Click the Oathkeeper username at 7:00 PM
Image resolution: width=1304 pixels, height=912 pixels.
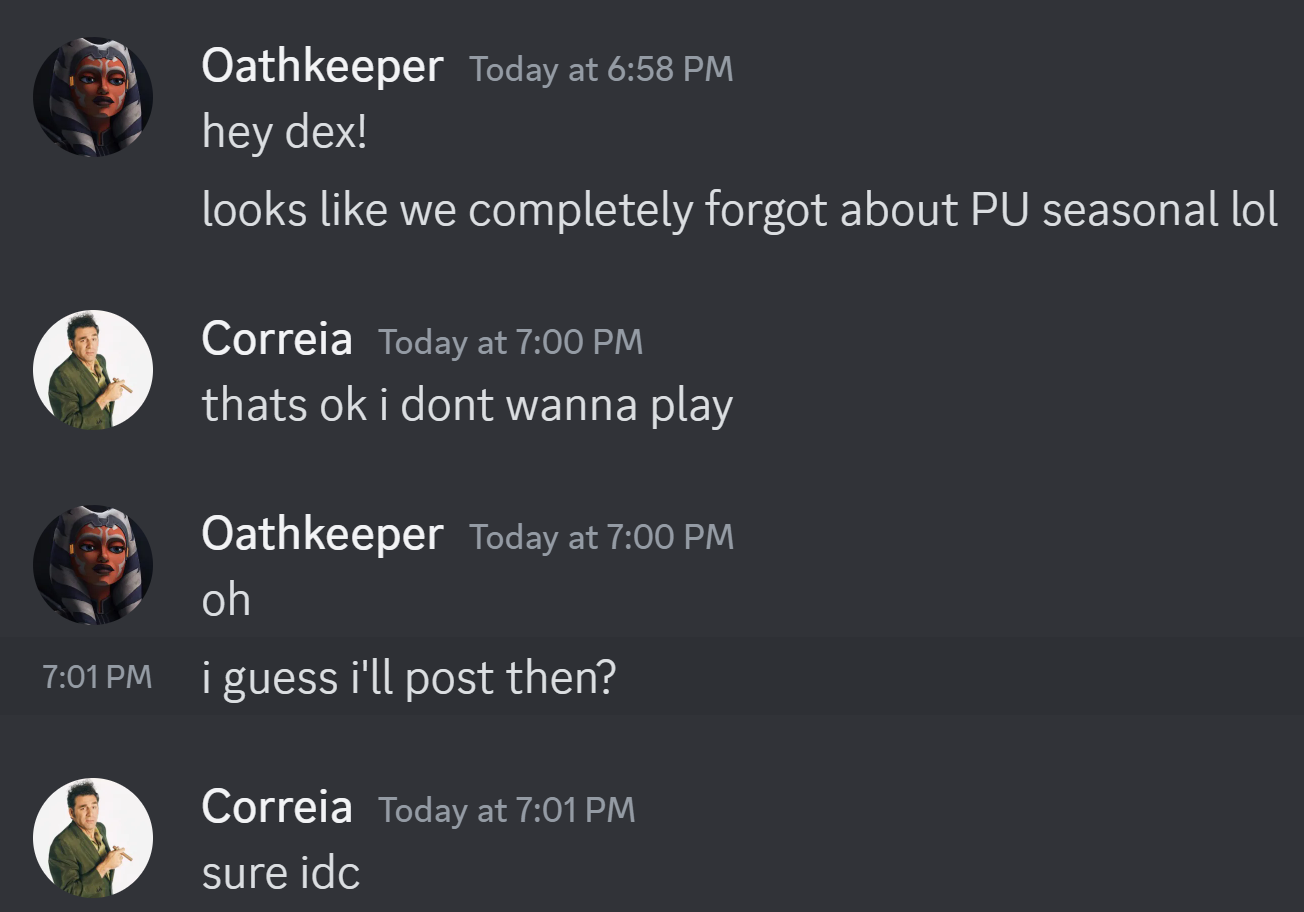tap(322, 535)
